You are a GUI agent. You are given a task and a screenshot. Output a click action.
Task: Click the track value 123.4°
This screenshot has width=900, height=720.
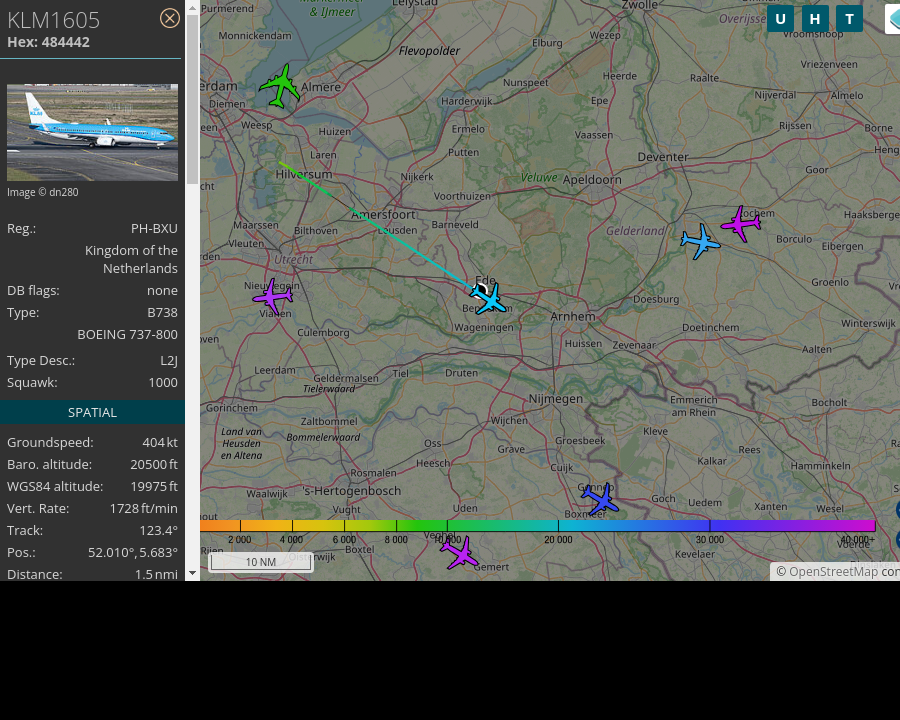coord(158,531)
